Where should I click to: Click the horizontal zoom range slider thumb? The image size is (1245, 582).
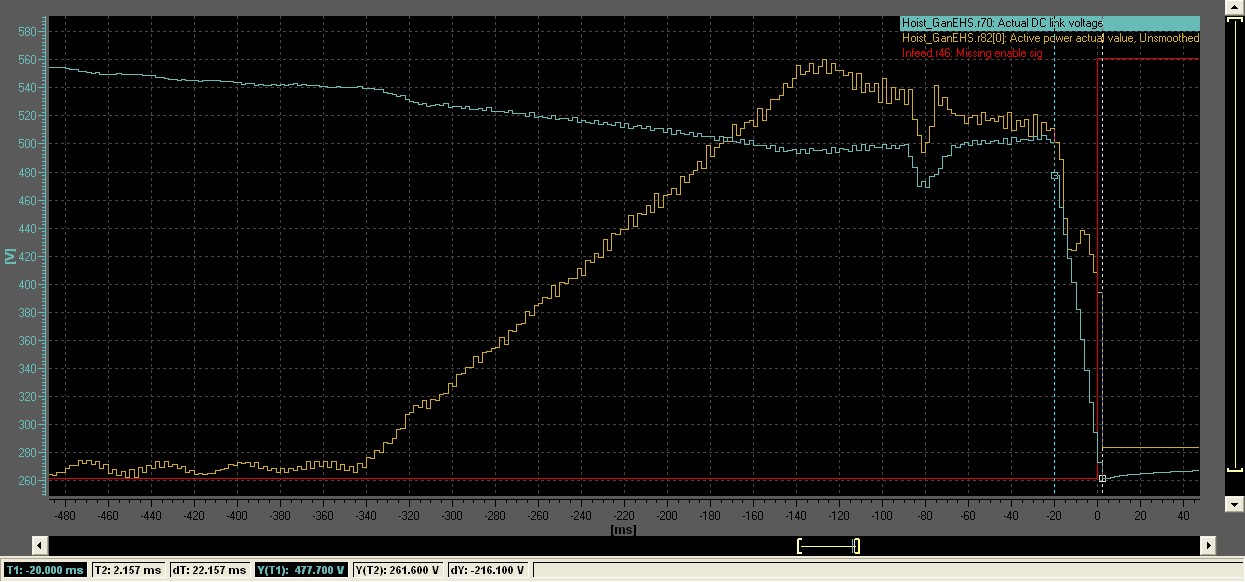(x=828, y=545)
